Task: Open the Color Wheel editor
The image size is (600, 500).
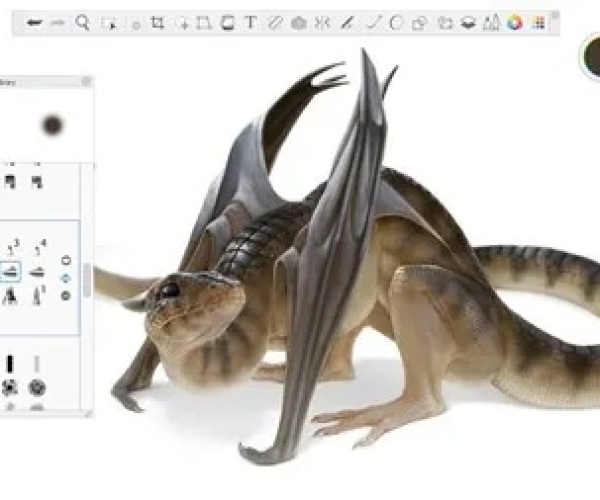Action: [x=515, y=22]
